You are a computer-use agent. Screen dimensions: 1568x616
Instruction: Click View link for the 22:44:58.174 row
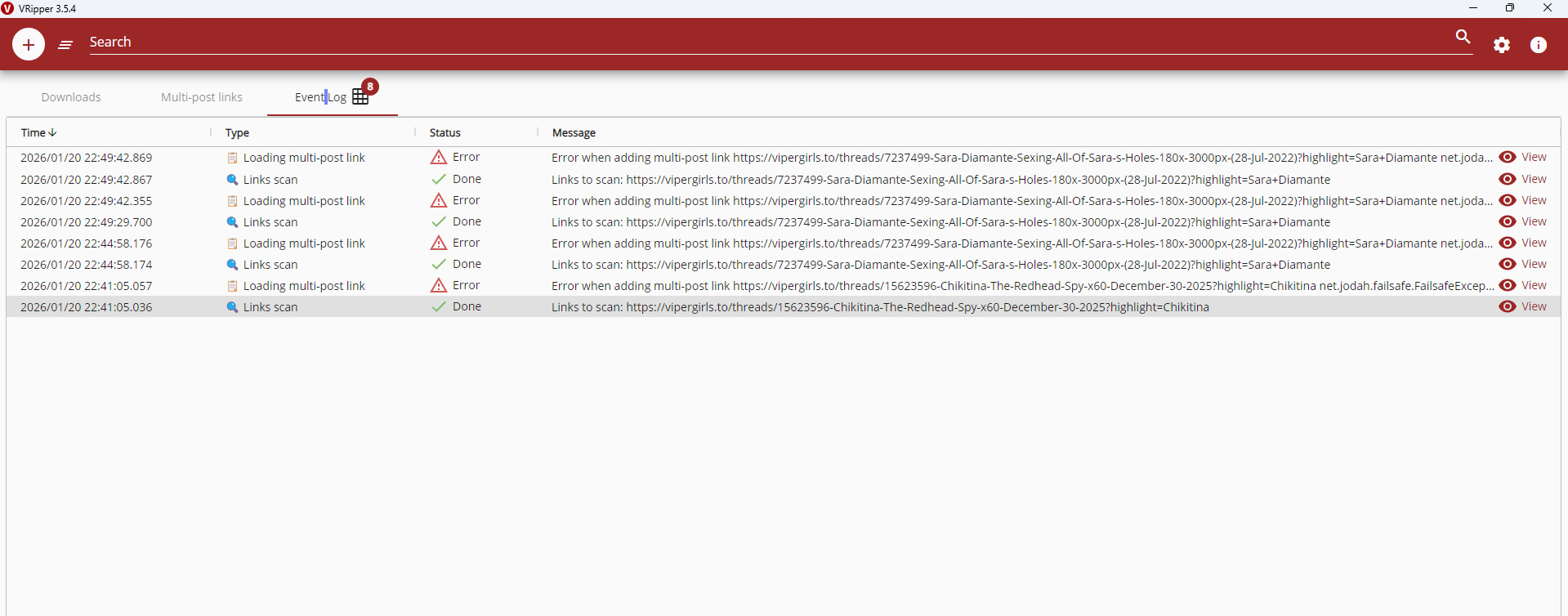tap(1534, 264)
